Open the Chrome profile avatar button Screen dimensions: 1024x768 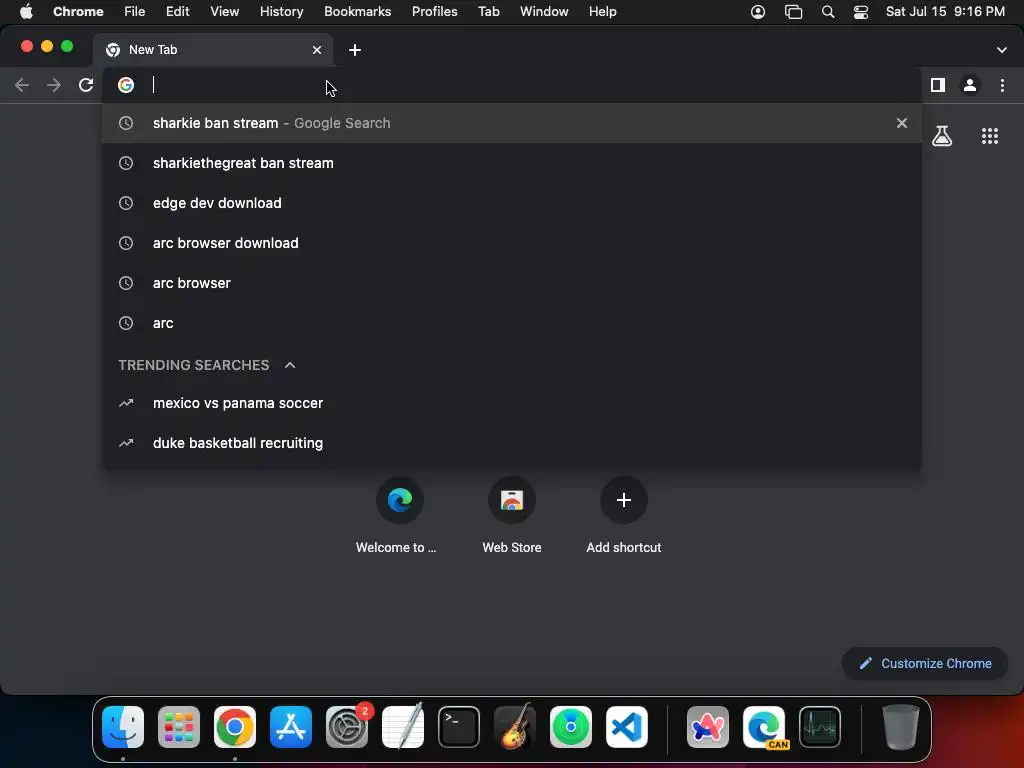(x=970, y=85)
